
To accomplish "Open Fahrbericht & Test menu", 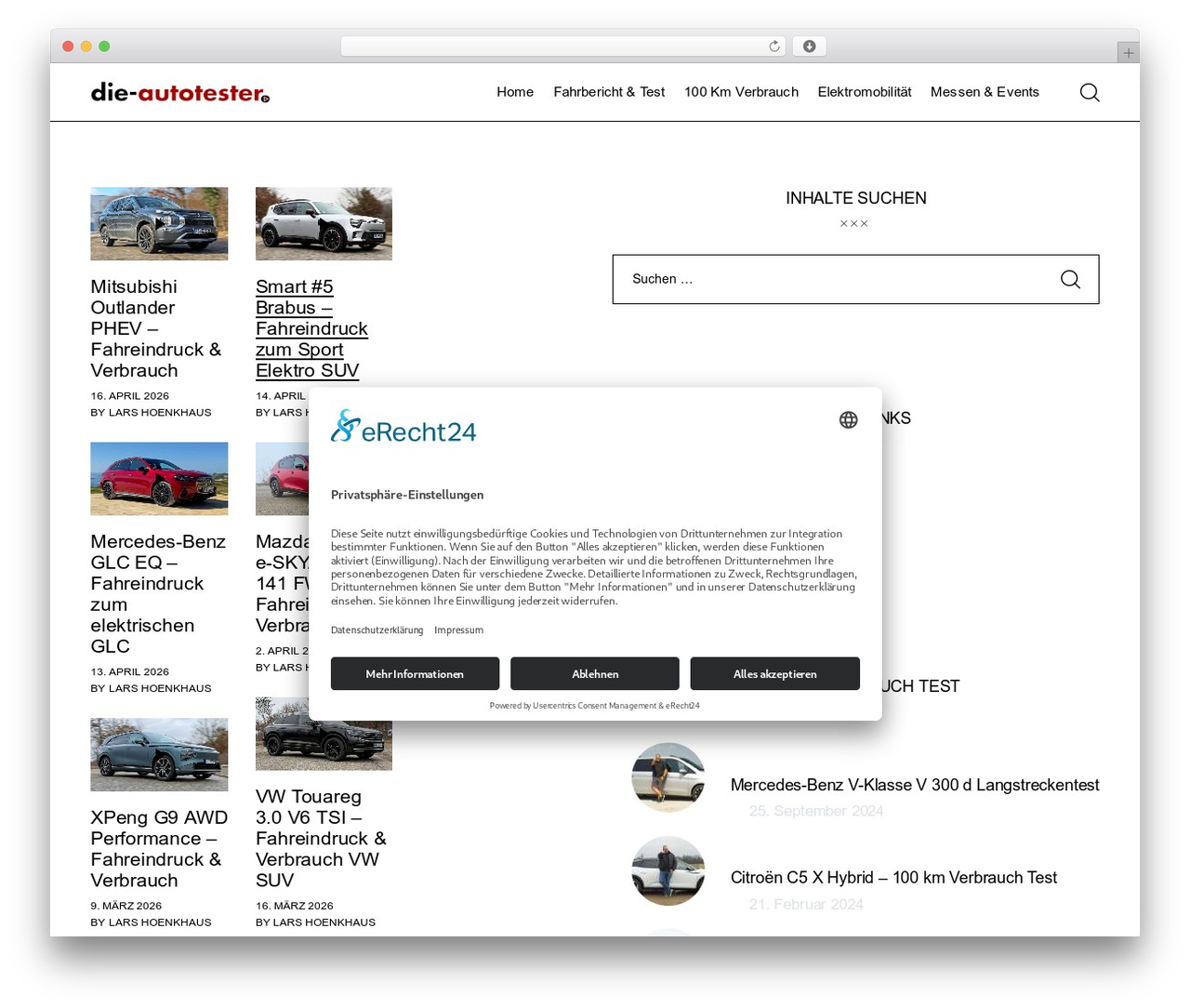I will [x=609, y=92].
